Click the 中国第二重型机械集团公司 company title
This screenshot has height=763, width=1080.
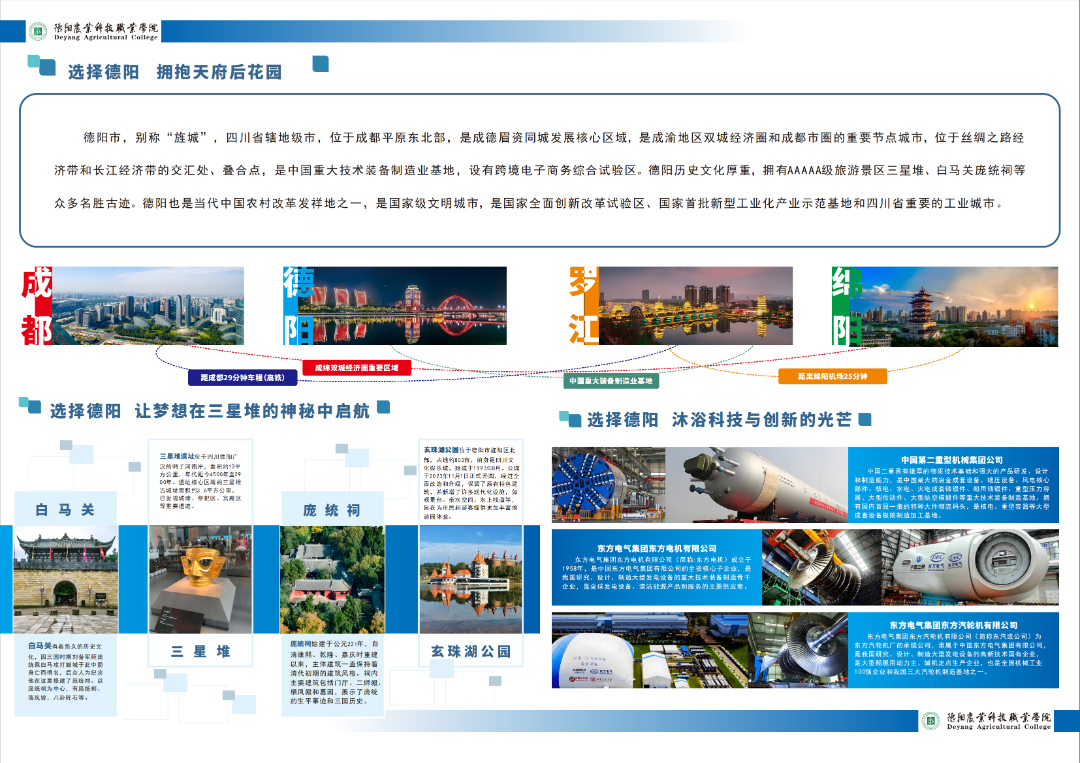click(952, 459)
